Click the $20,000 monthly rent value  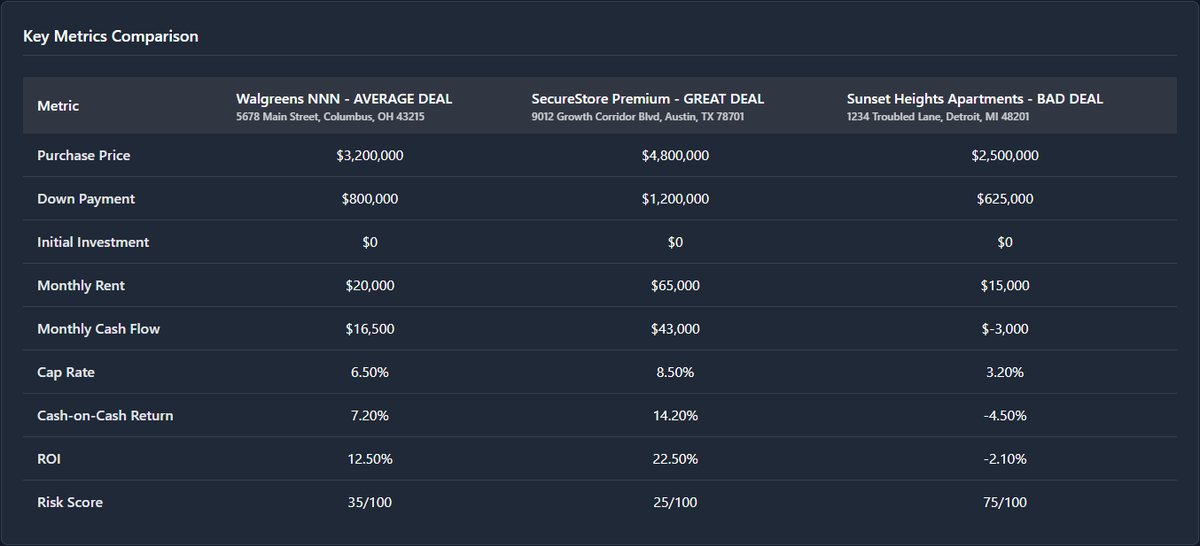370,286
